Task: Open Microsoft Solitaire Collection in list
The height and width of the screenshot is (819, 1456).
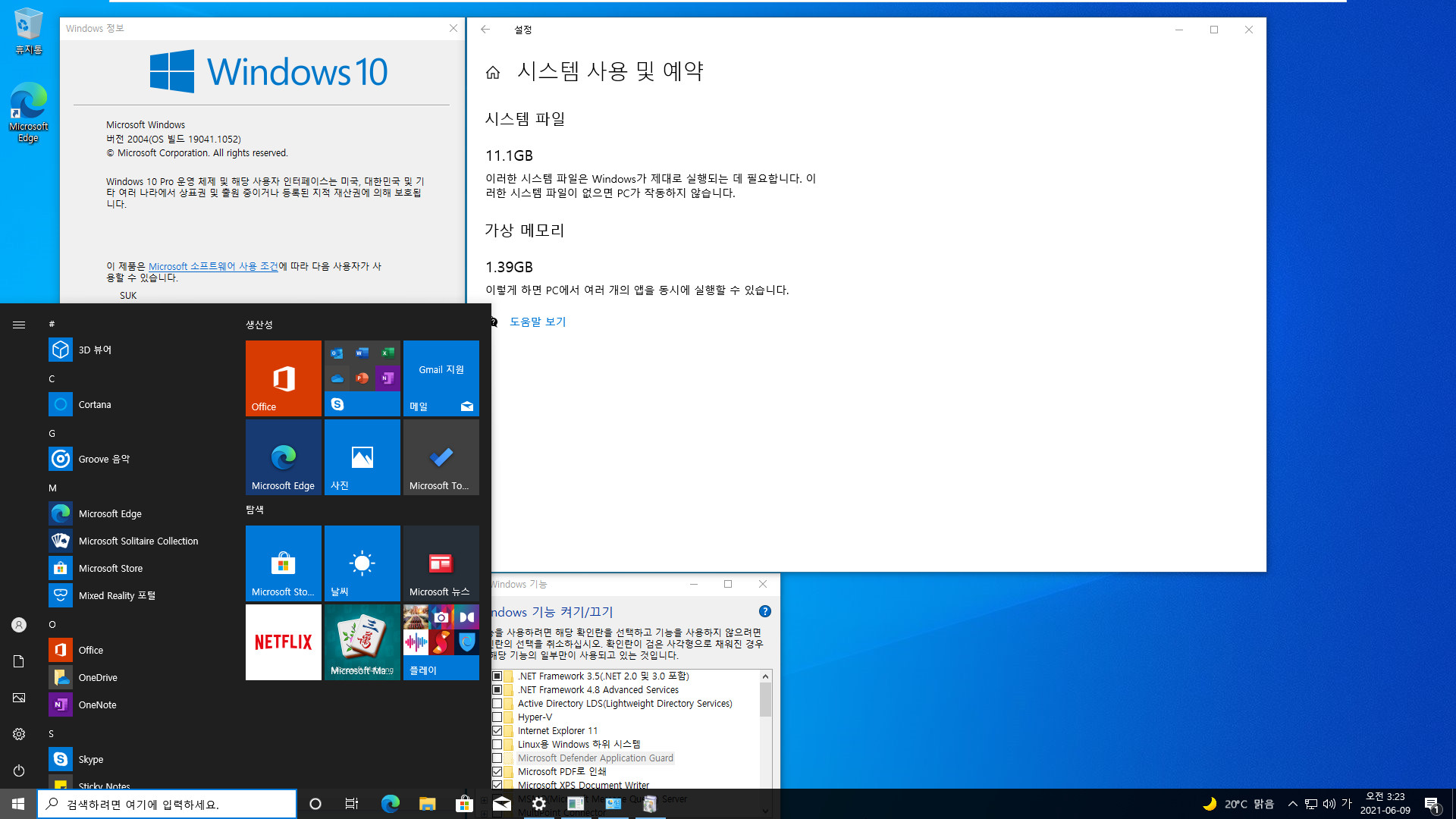Action: point(136,541)
